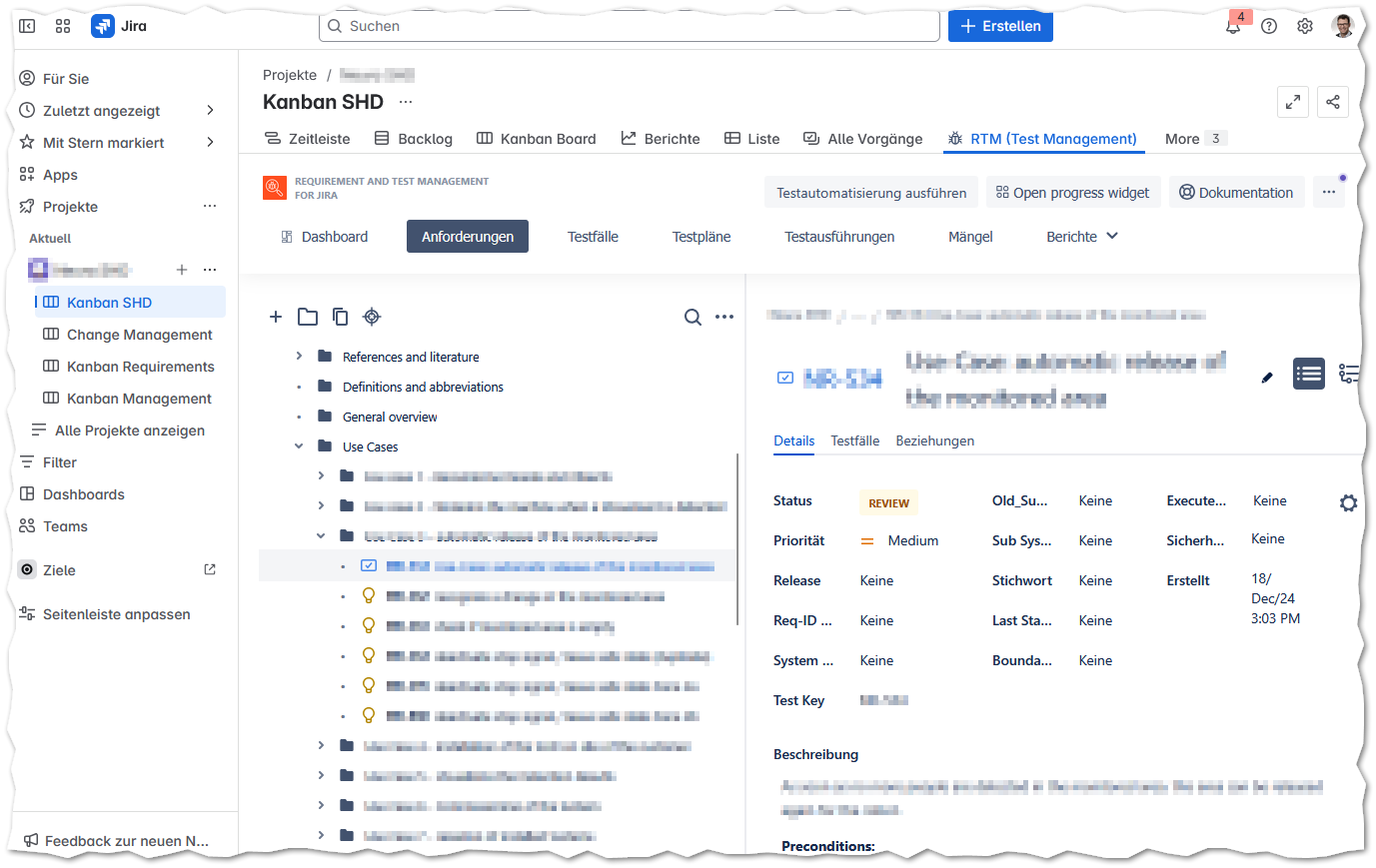
Task: Configure detail fields gear icon
Action: [1348, 503]
